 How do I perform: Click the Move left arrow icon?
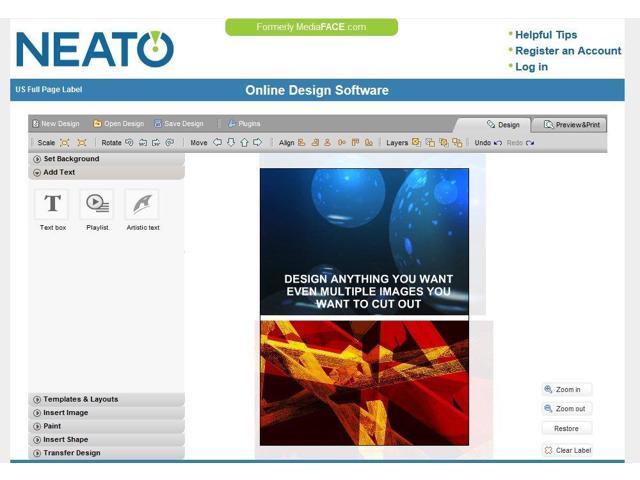(x=217, y=143)
